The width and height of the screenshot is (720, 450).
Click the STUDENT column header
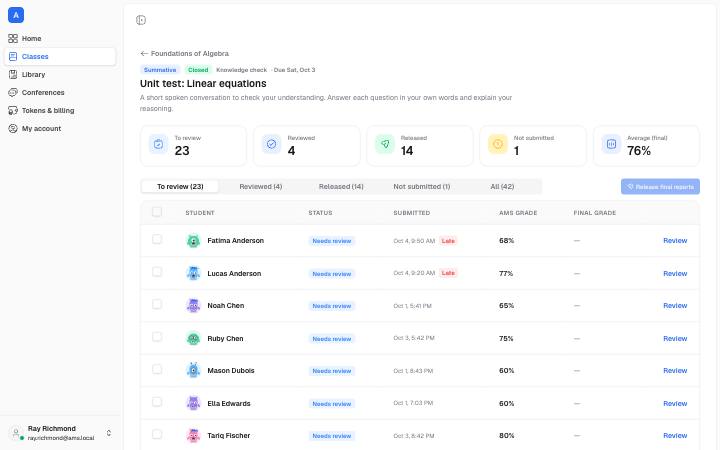click(200, 213)
